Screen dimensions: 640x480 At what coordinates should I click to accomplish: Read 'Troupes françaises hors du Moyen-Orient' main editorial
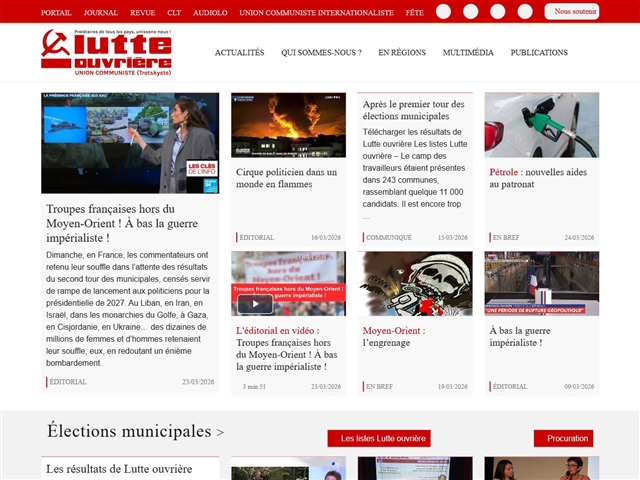122,223
